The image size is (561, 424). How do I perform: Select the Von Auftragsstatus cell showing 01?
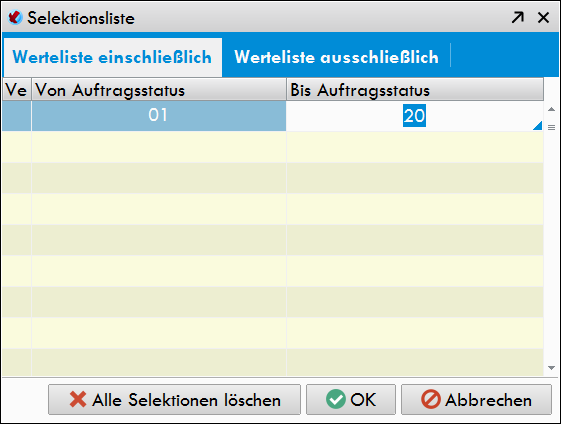pyautogui.click(x=159, y=116)
